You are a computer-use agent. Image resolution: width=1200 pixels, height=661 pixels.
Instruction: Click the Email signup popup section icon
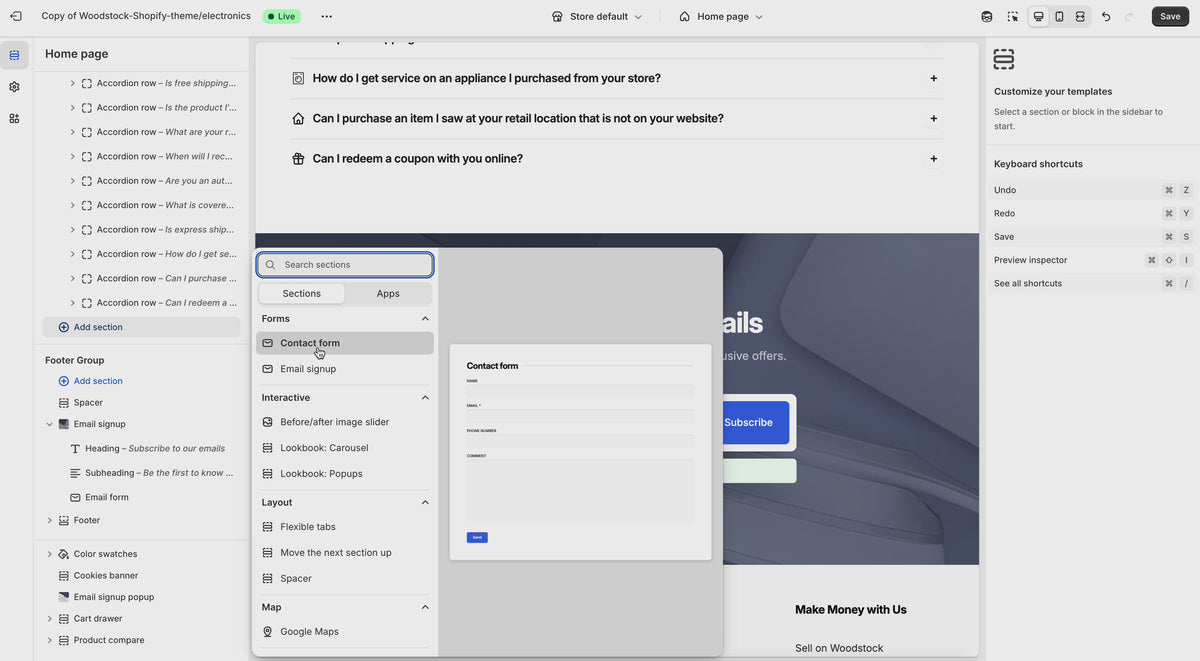pyautogui.click(x=64, y=597)
